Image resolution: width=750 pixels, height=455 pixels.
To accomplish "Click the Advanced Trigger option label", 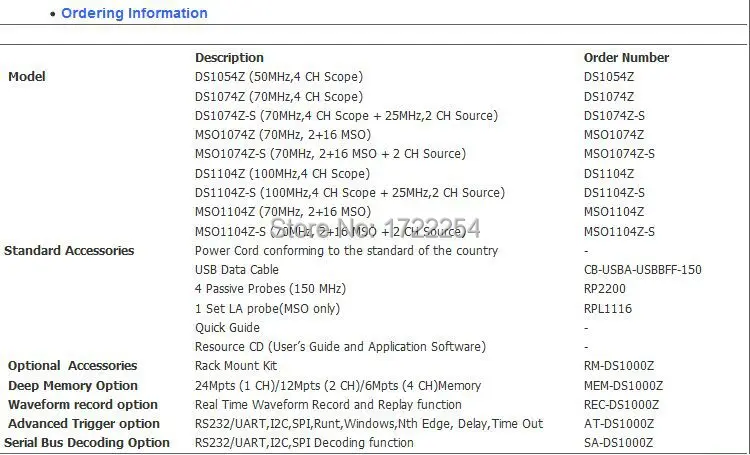I will [84, 424].
